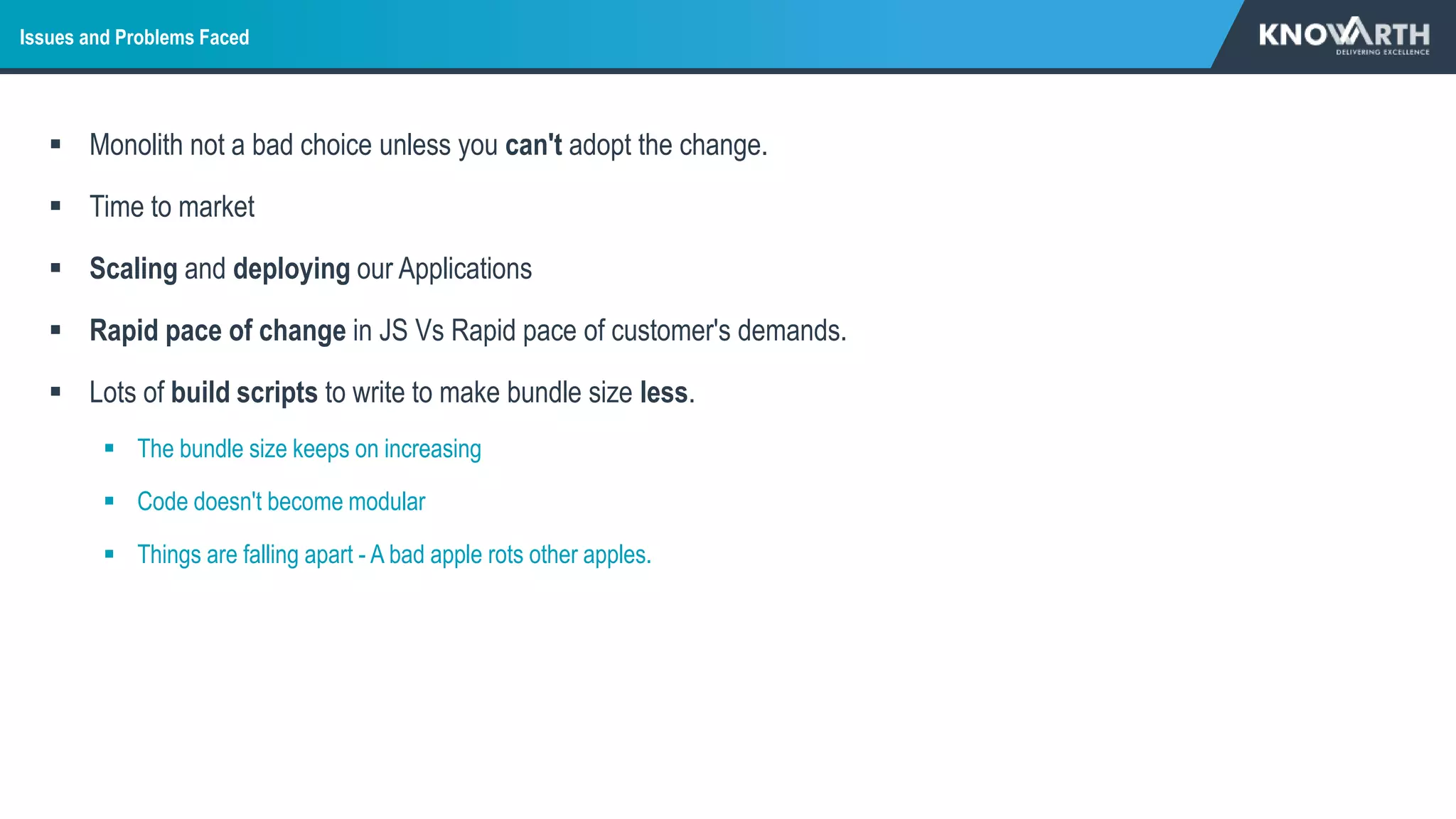Click the bullet 'Monolith not a bad choice unless you can't adopt the change.'
The width and height of the screenshot is (1456, 819).
[x=428, y=145]
